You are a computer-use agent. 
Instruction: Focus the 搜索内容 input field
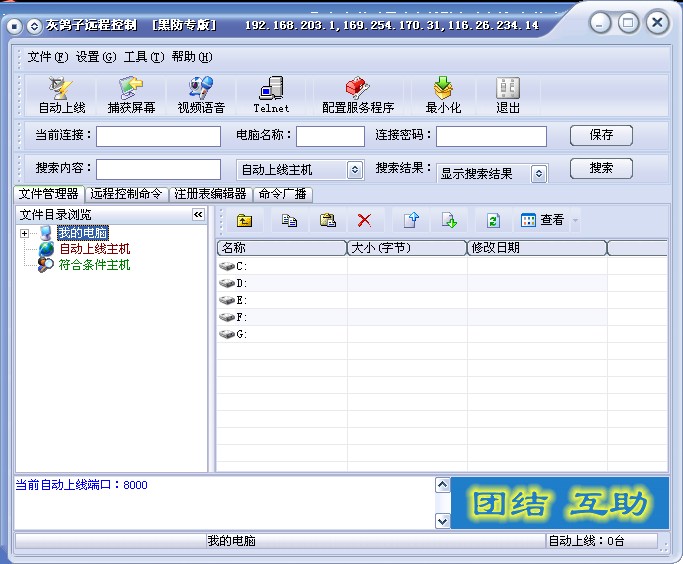tap(158, 169)
